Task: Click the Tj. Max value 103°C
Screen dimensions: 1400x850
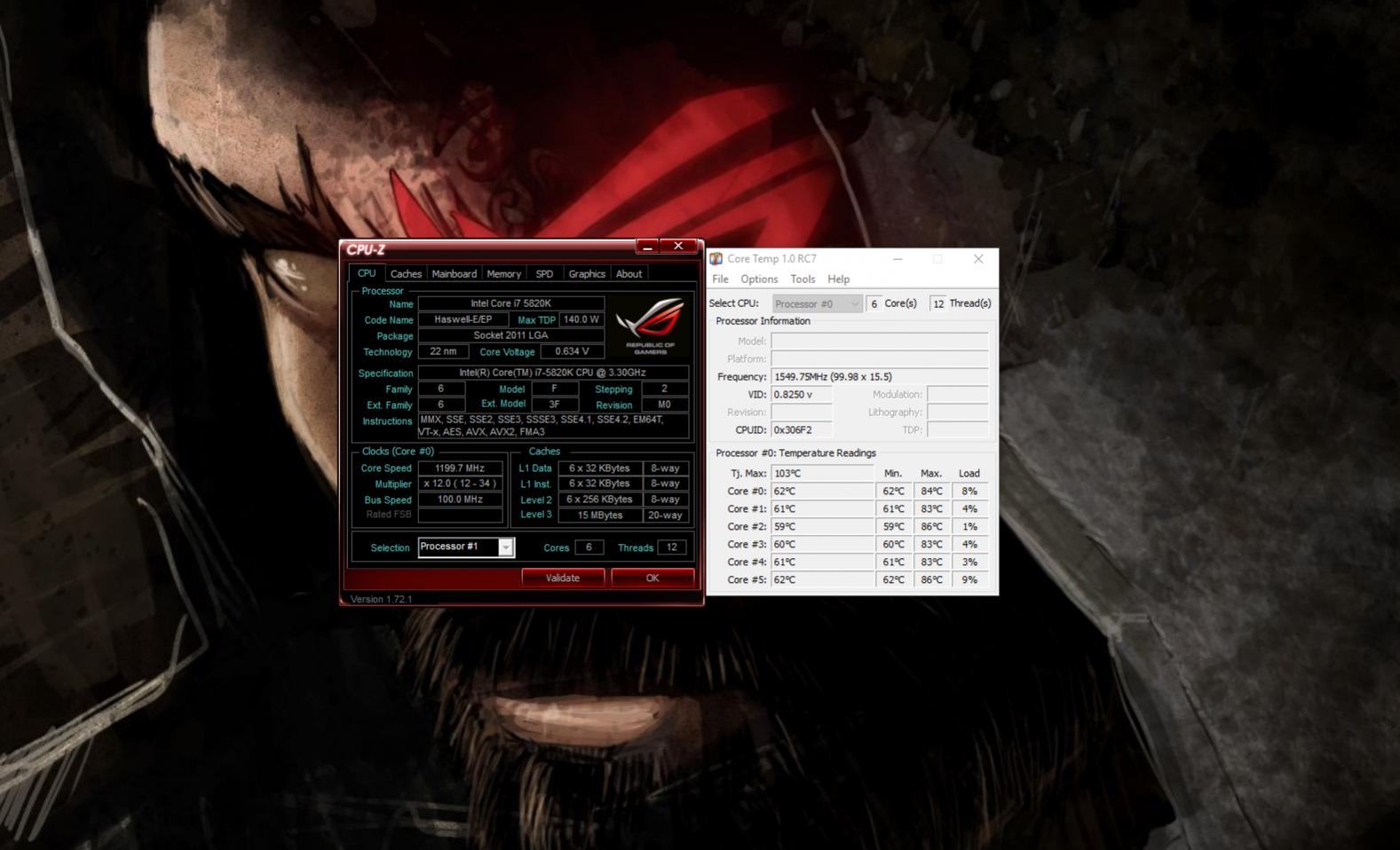Action: [x=822, y=473]
